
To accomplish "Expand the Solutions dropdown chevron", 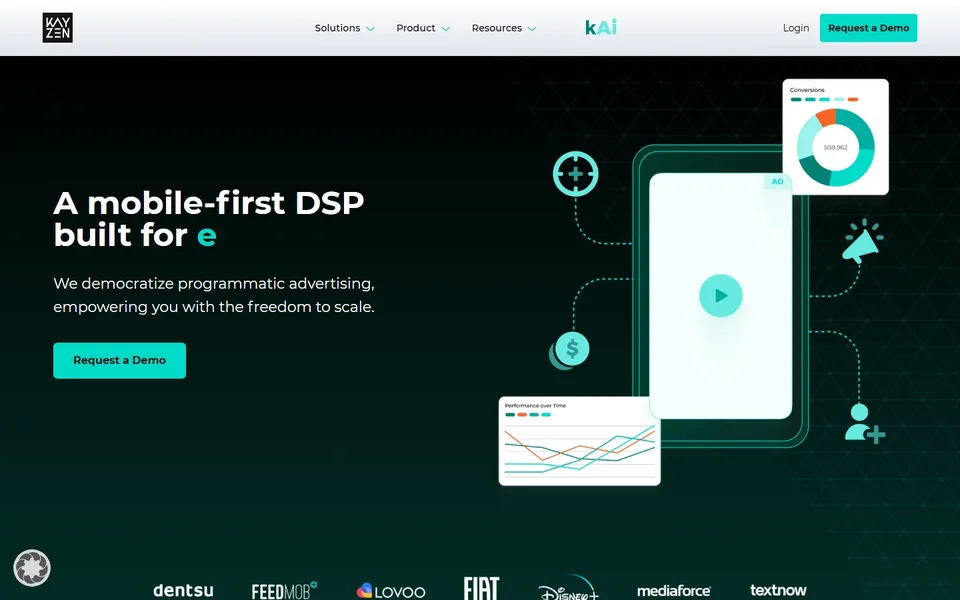I will click(370, 29).
